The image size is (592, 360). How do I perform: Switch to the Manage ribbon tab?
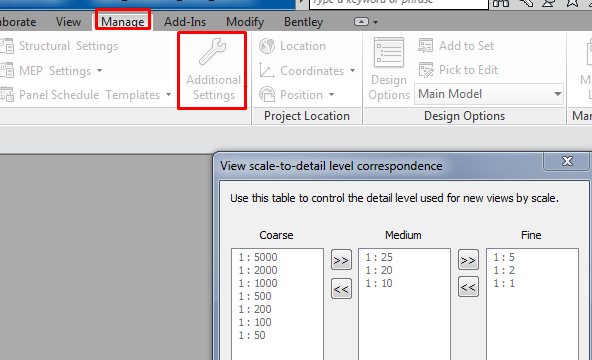[123, 22]
